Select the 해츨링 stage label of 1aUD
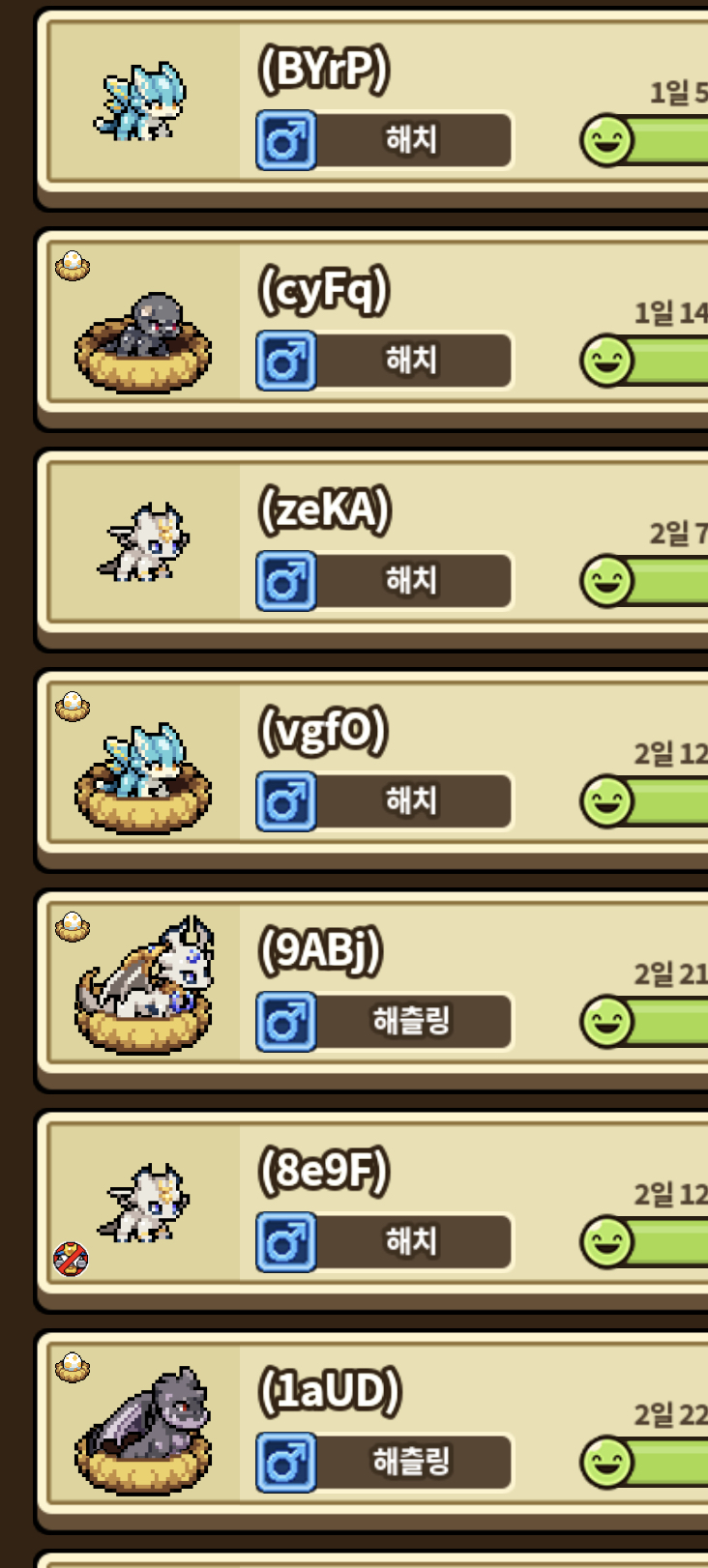This screenshot has height=1568, width=708. [x=412, y=1462]
